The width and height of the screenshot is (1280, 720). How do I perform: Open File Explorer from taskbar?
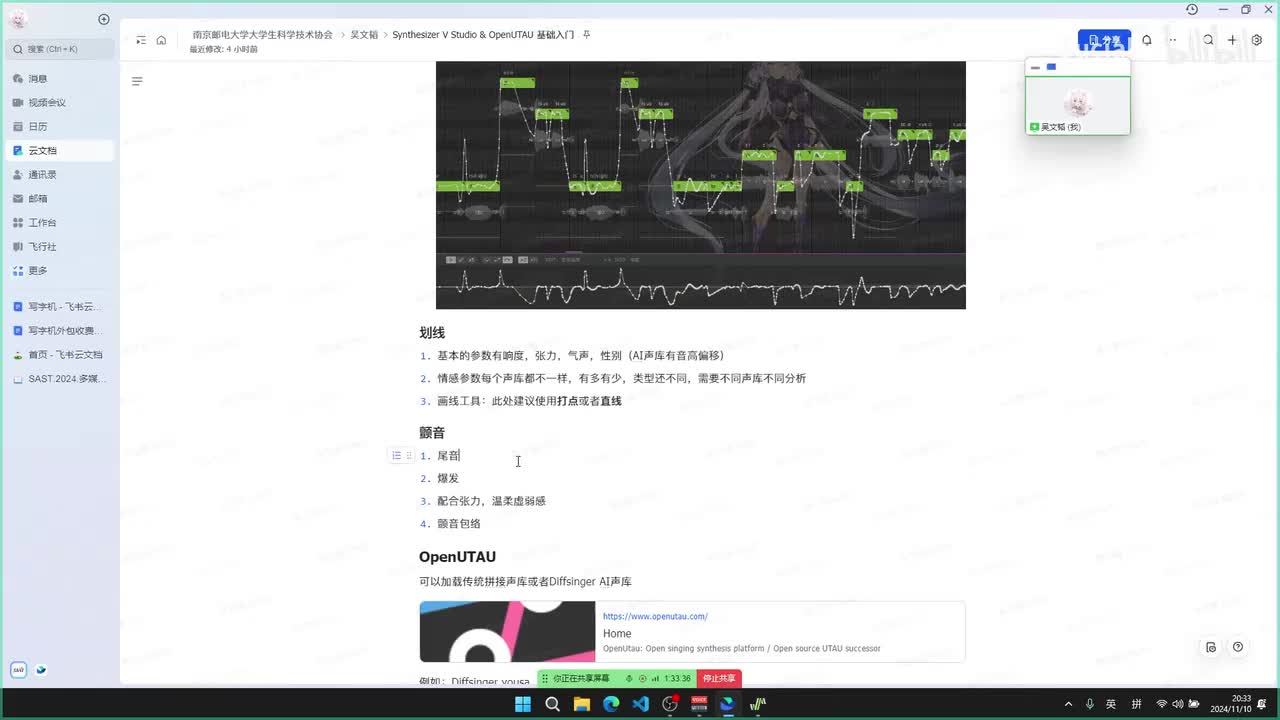[x=581, y=704]
